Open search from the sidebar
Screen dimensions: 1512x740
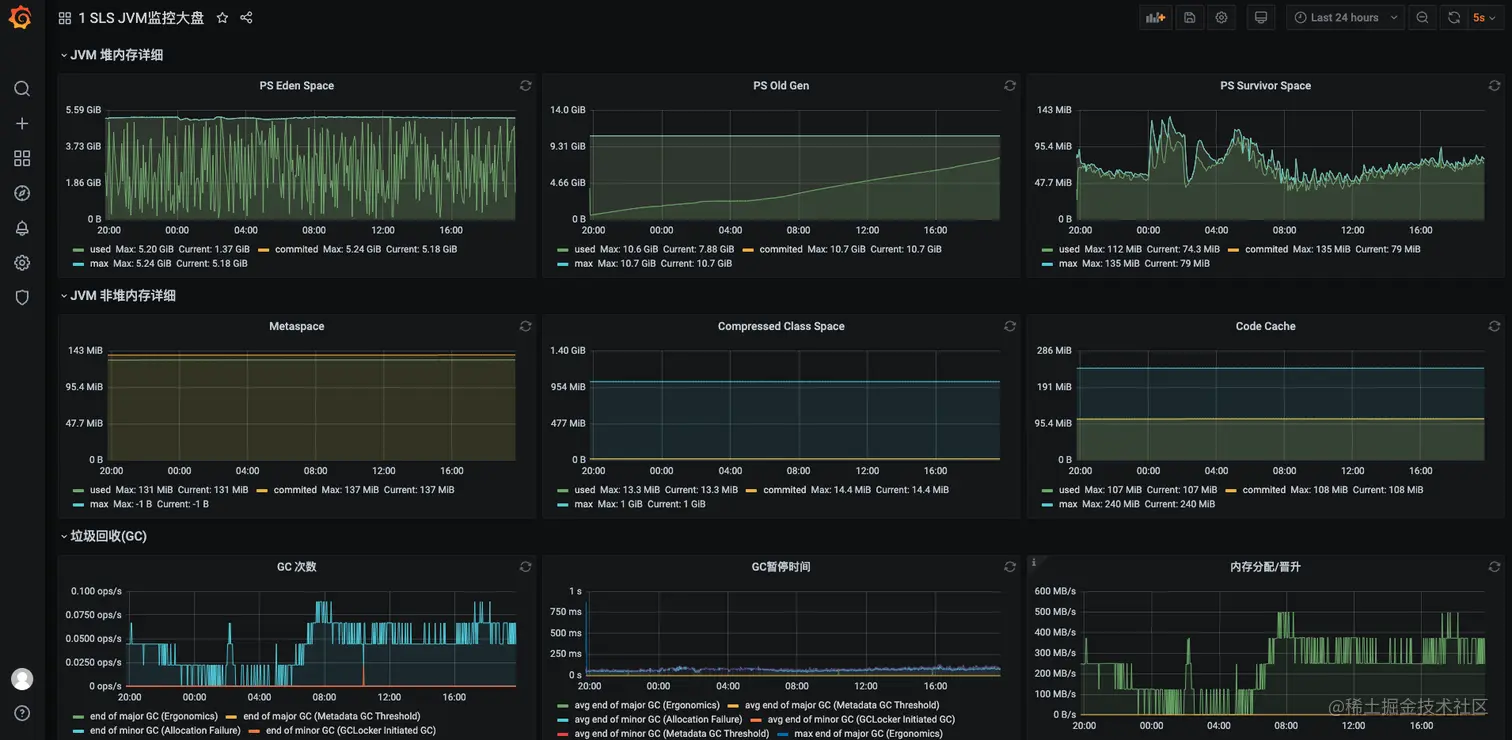22,89
